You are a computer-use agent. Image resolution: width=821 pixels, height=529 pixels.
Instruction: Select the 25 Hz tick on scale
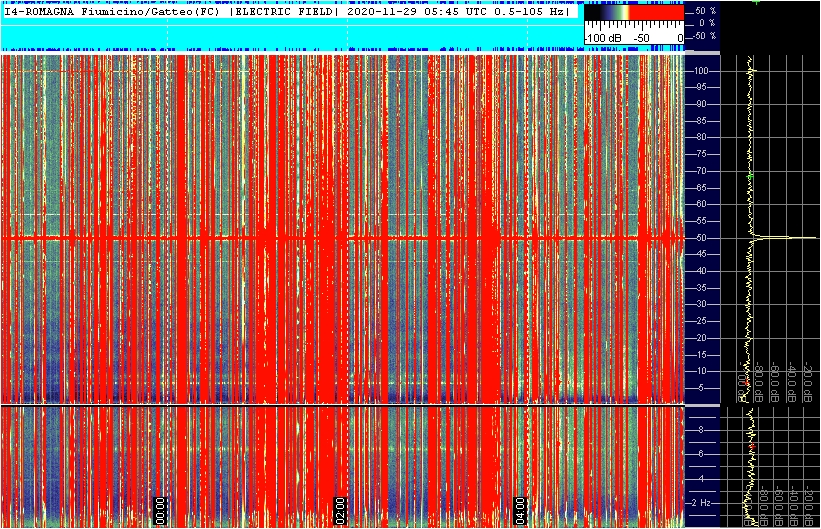click(701, 321)
